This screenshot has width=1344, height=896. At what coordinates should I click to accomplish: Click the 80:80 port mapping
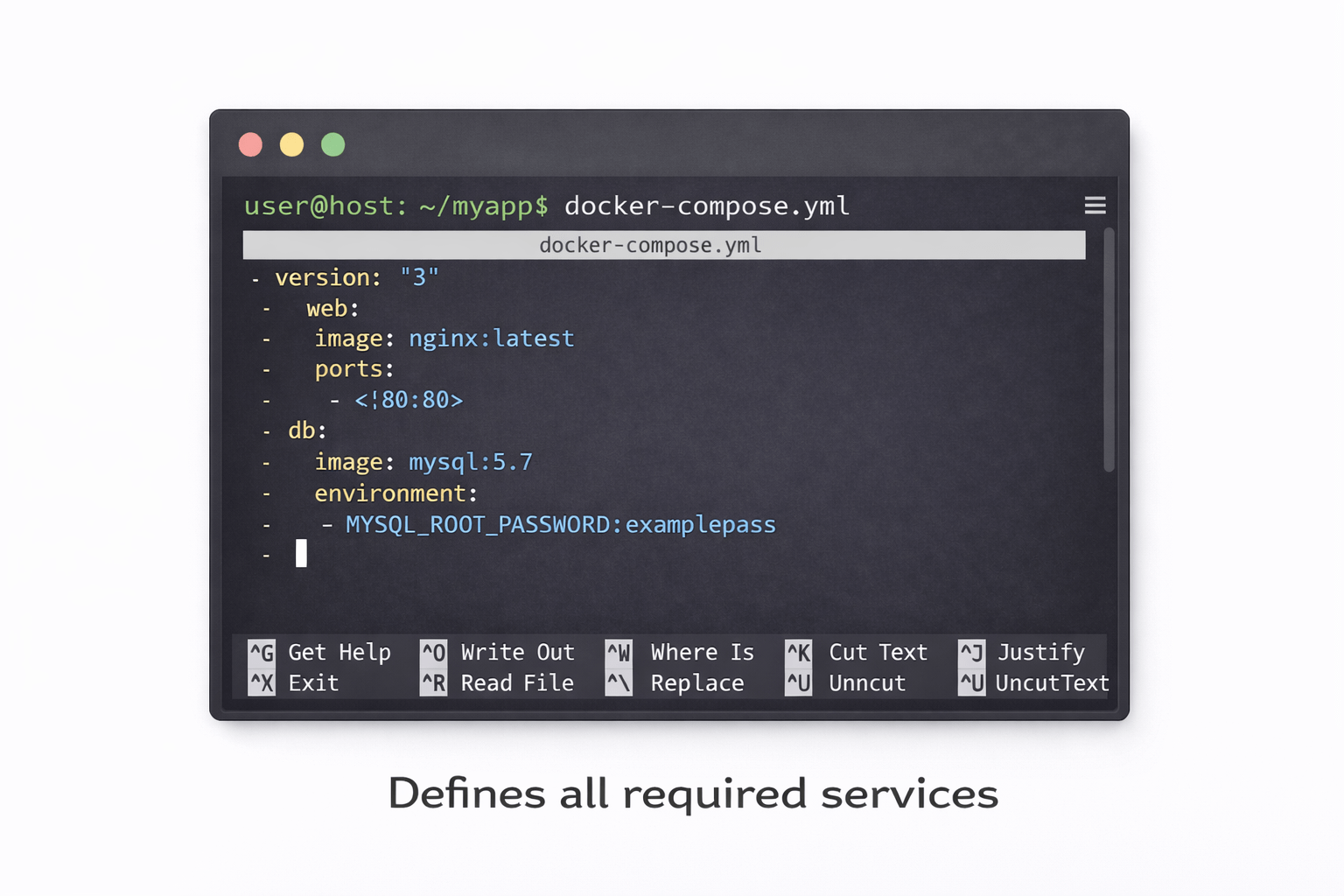pyautogui.click(x=409, y=400)
